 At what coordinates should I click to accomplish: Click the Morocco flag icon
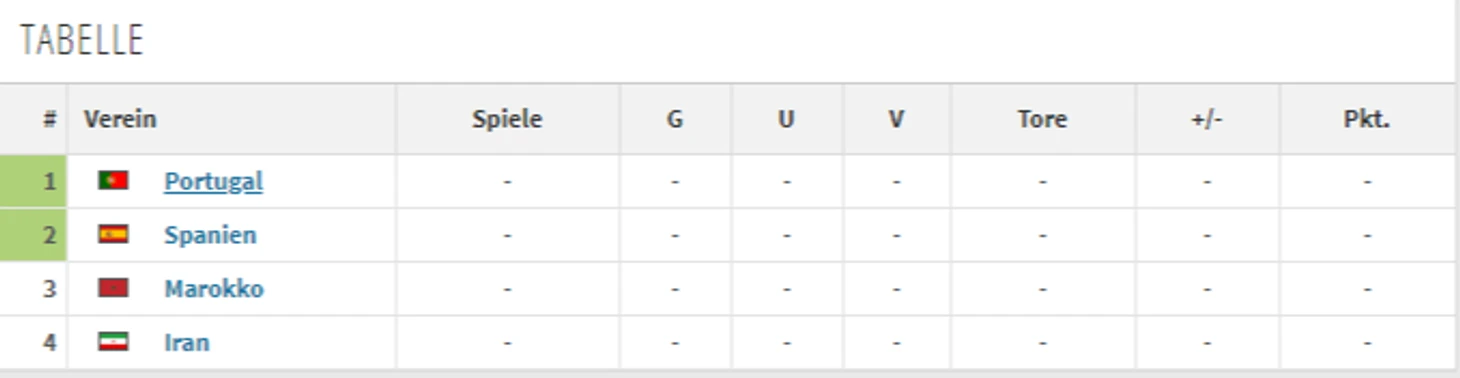[113, 289]
